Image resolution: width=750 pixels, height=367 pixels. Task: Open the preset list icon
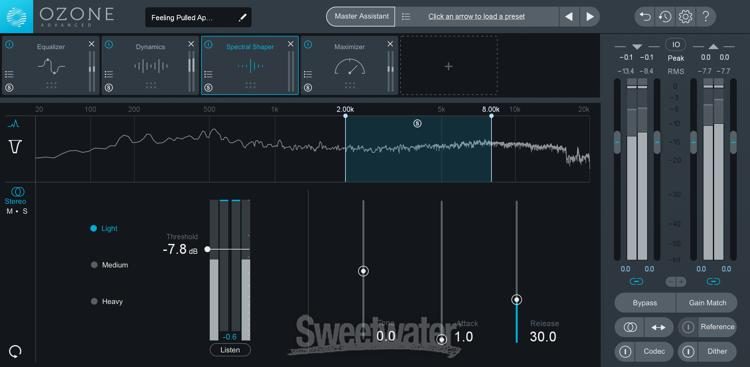[x=406, y=17]
